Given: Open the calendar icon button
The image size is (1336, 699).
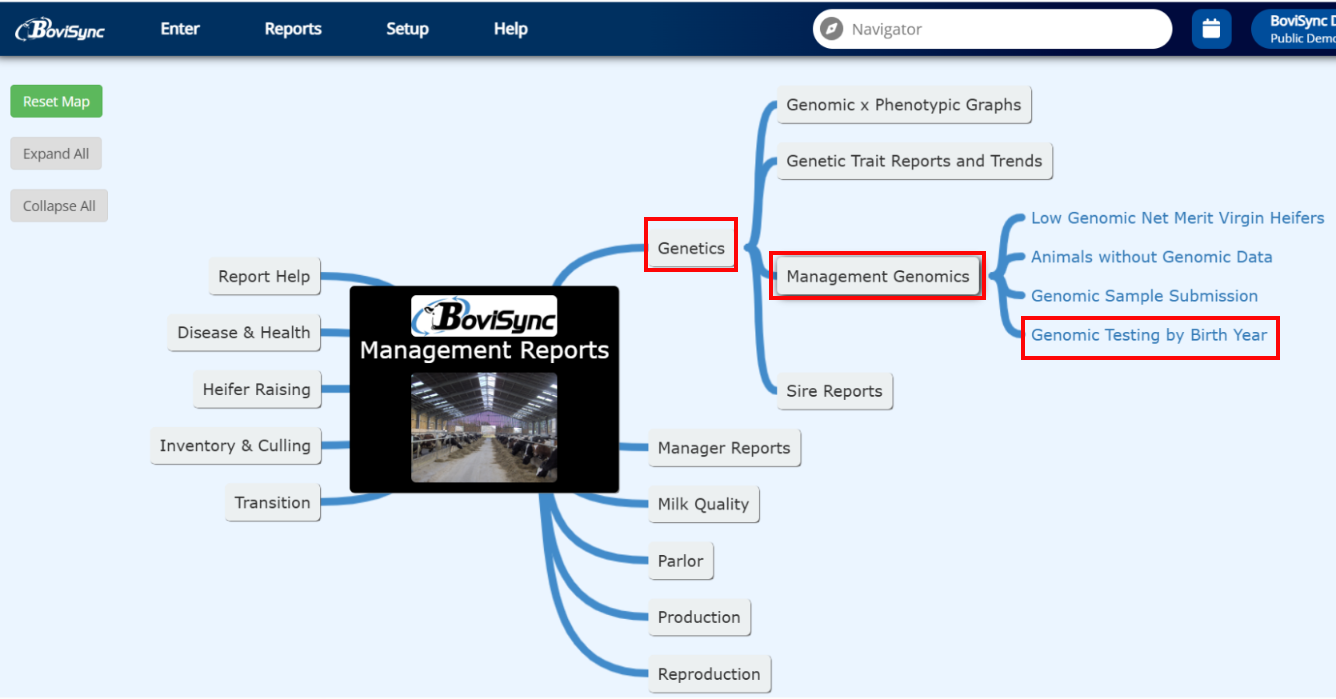Looking at the screenshot, I should (1211, 29).
